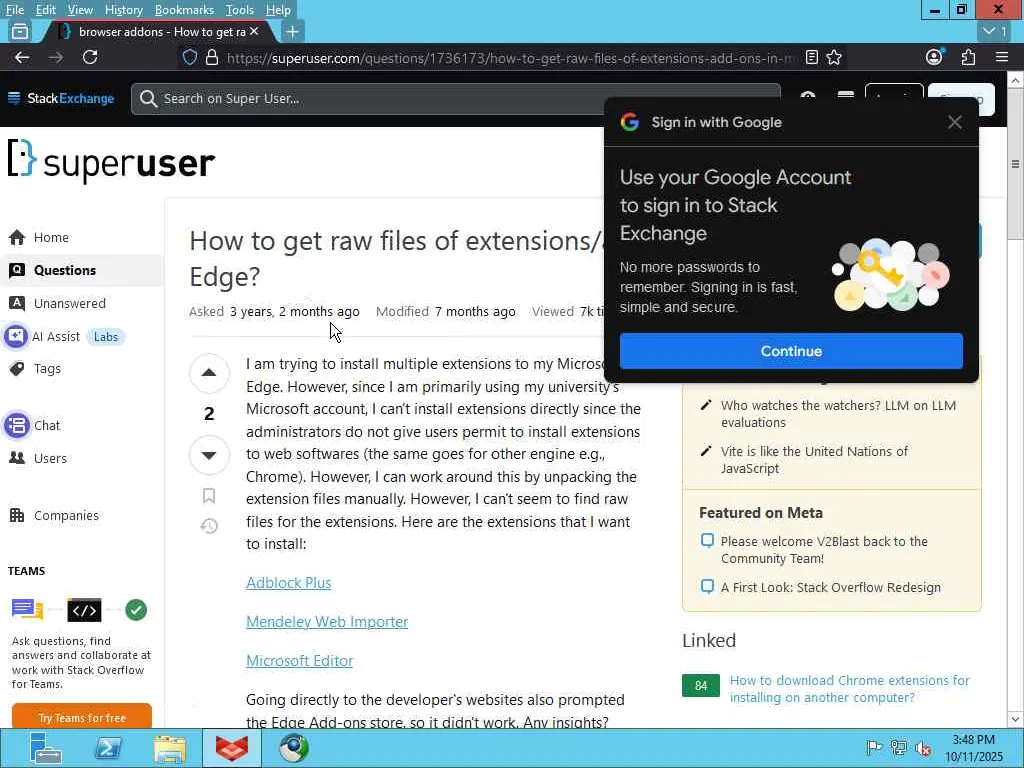
Task: Show post activity history clock icon
Action: (x=209, y=526)
